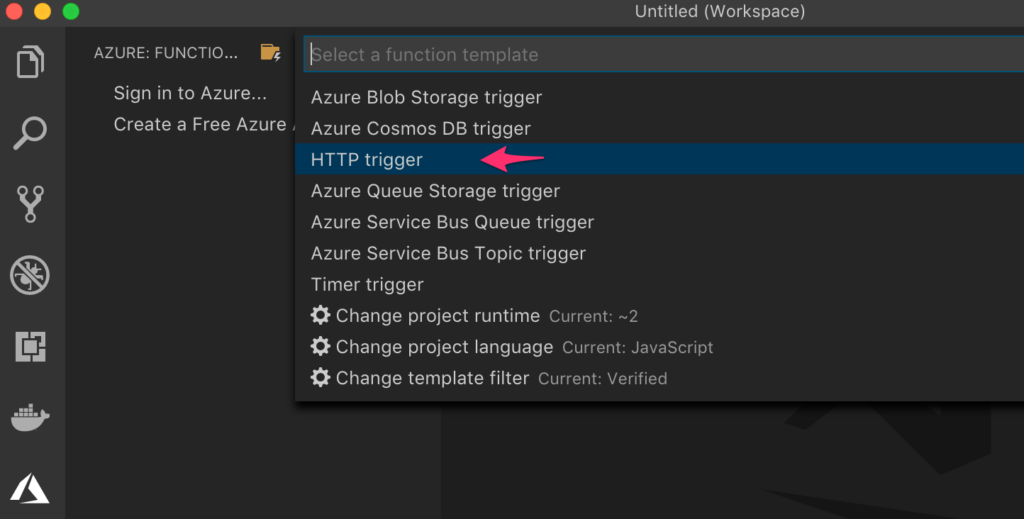This screenshot has height=519, width=1024.
Task: Choose the Azure Cosmos DB trigger template
Action: [420, 129]
